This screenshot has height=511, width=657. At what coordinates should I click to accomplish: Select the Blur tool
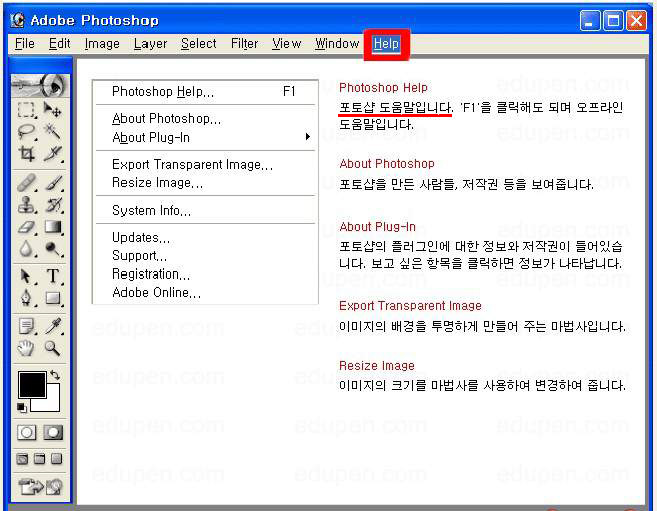tap(27, 249)
